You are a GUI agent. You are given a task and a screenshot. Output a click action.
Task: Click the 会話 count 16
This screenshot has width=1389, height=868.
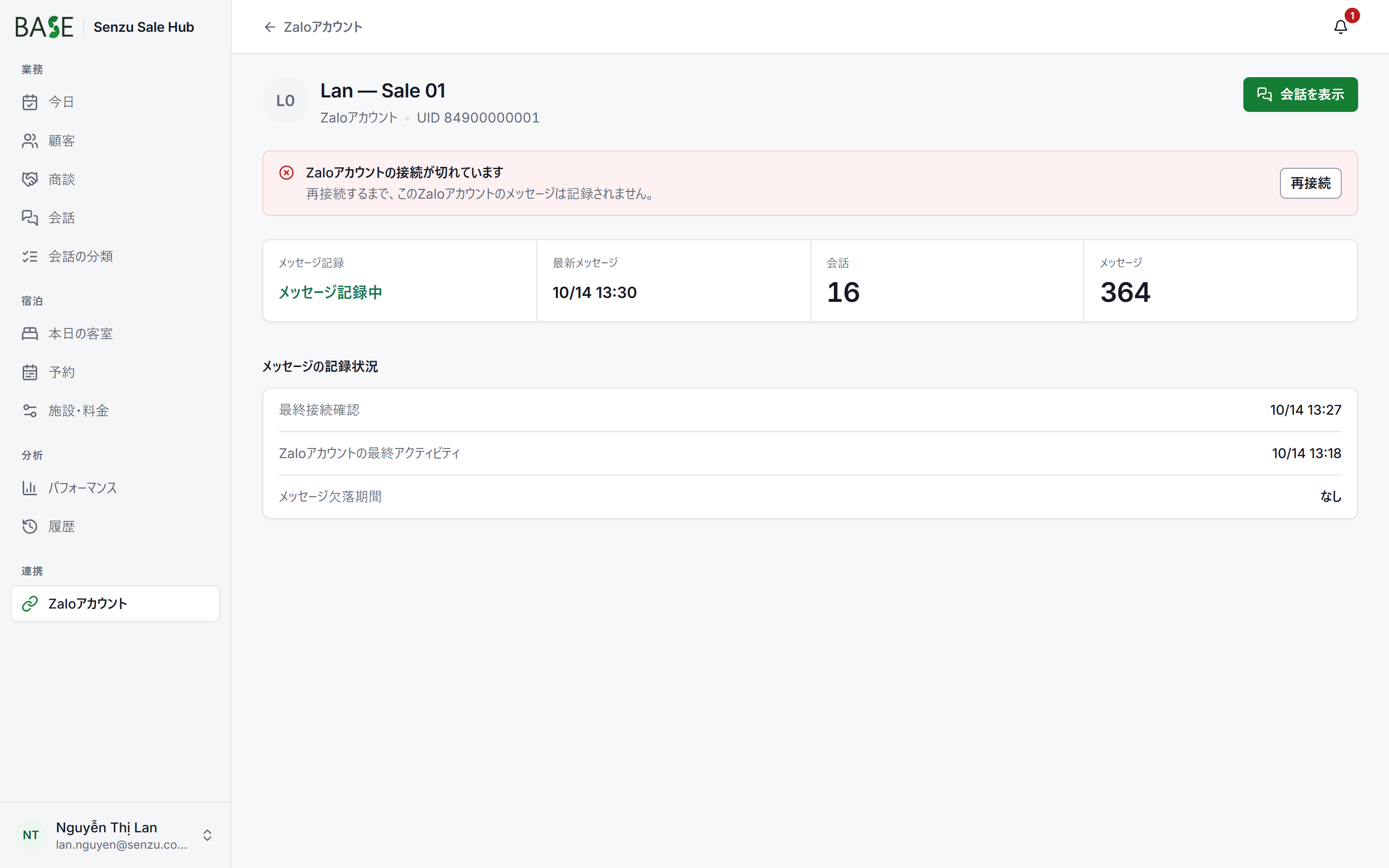point(843,292)
